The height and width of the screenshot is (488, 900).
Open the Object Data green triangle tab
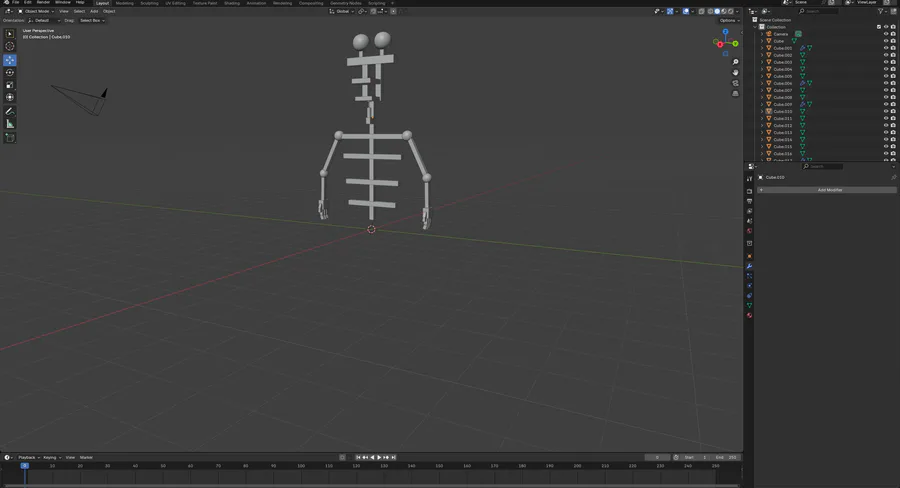coord(749,305)
